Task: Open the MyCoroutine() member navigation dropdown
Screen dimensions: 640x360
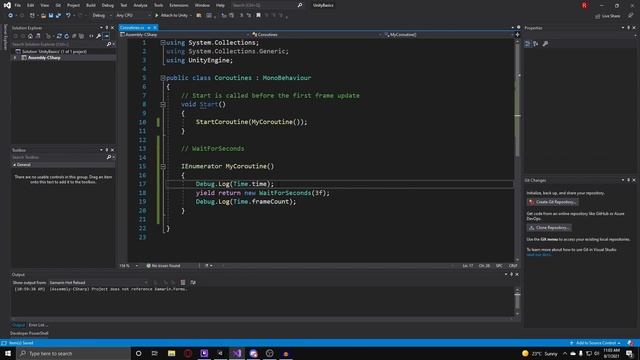Action: coord(449,35)
